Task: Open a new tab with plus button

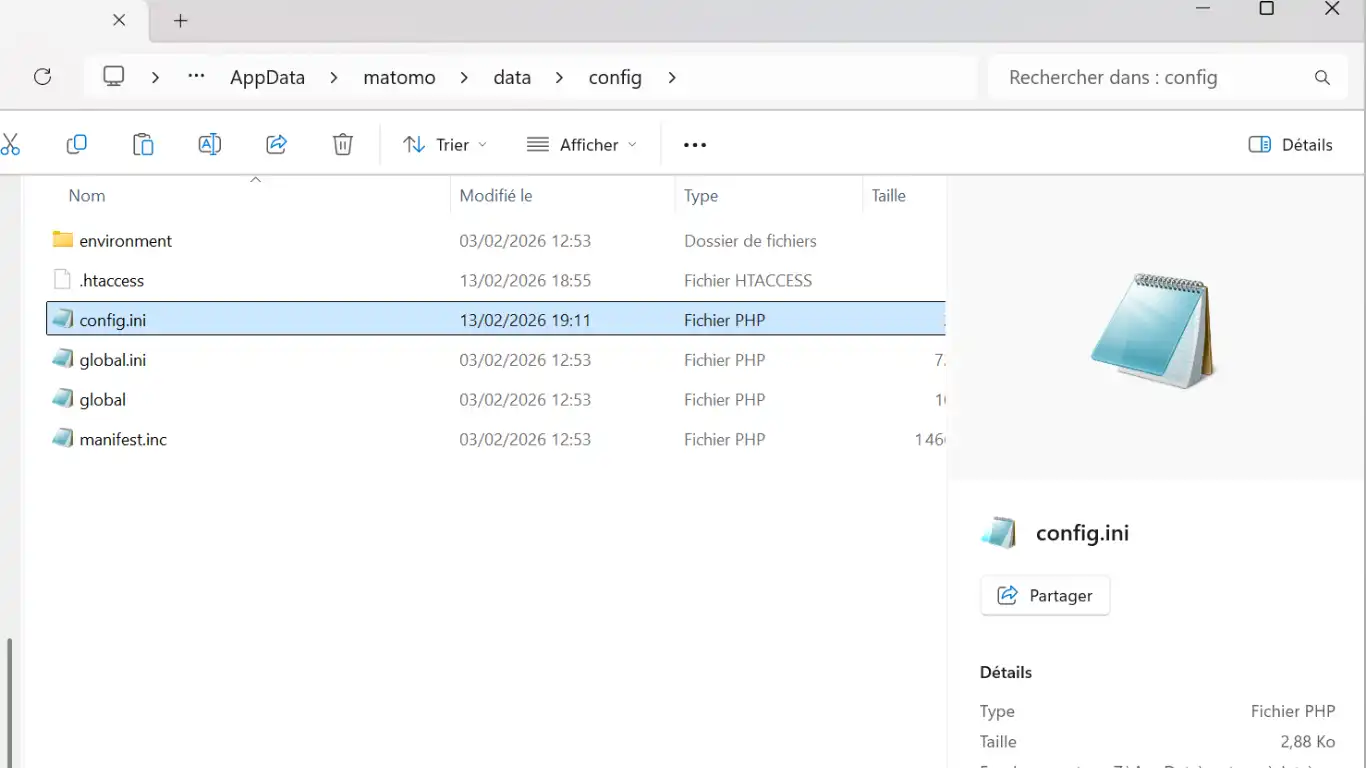Action: (180, 21)
